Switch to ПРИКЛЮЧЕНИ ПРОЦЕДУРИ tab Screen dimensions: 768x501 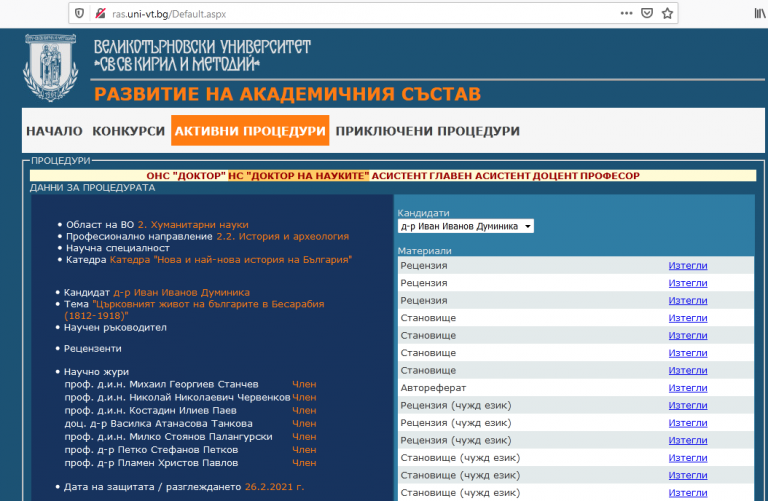pos(427,131)
